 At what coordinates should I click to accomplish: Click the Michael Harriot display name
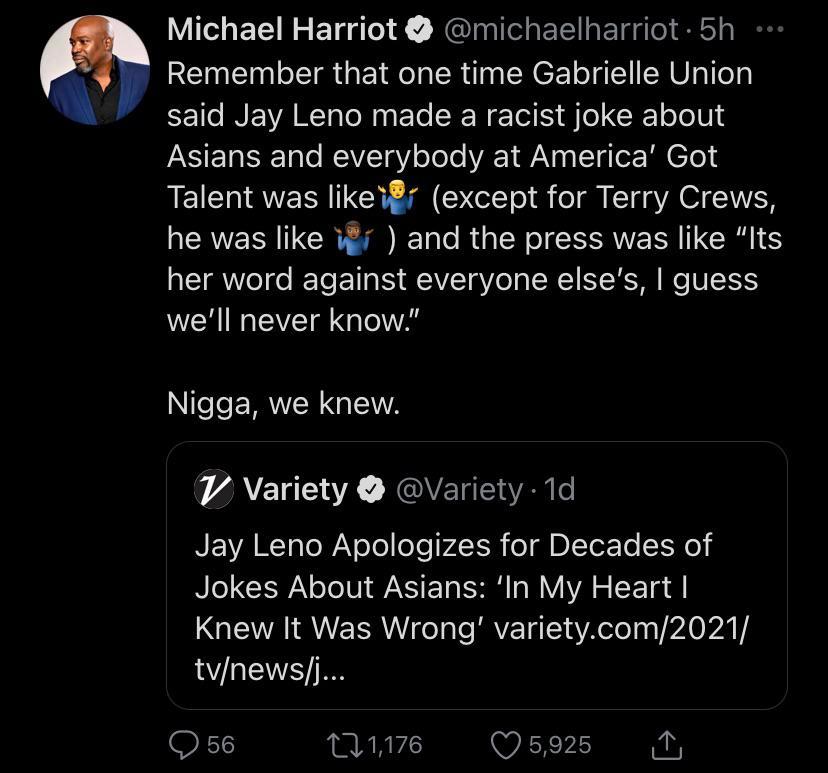pyautogui.click(x=282, y=30)
